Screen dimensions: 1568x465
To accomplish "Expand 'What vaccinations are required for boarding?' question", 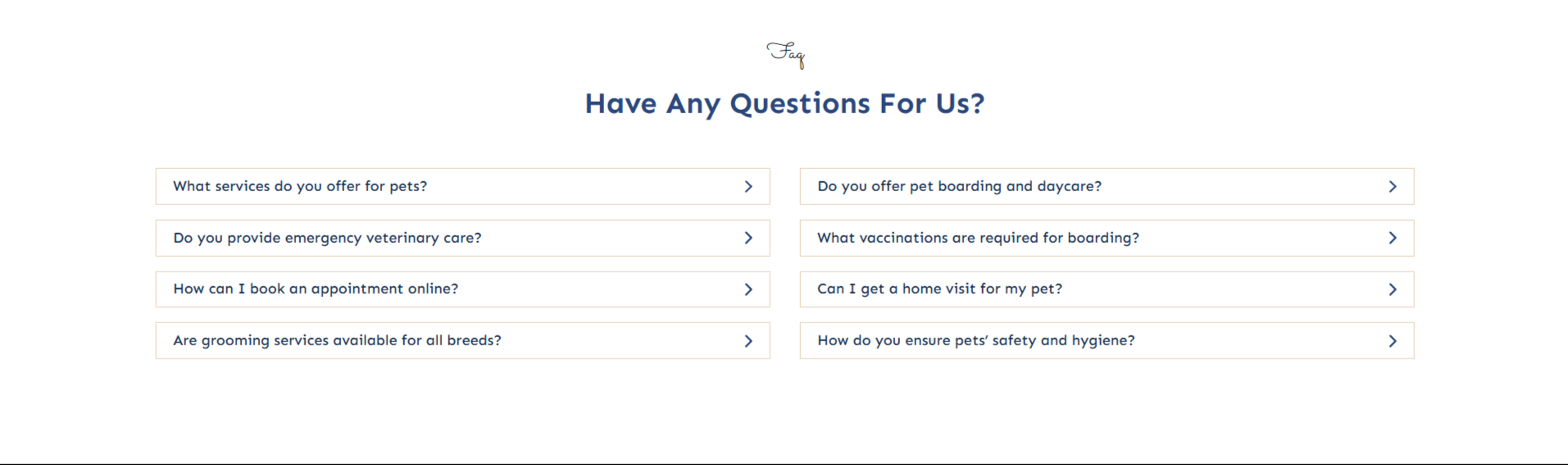I will pyautogui.click(x=978, y=238).
